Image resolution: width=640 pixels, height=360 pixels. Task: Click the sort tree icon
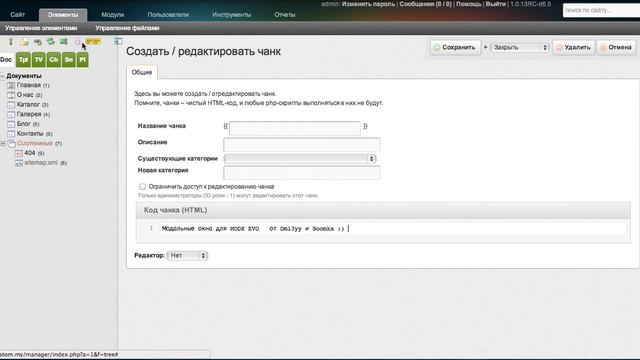pos(64,42)
